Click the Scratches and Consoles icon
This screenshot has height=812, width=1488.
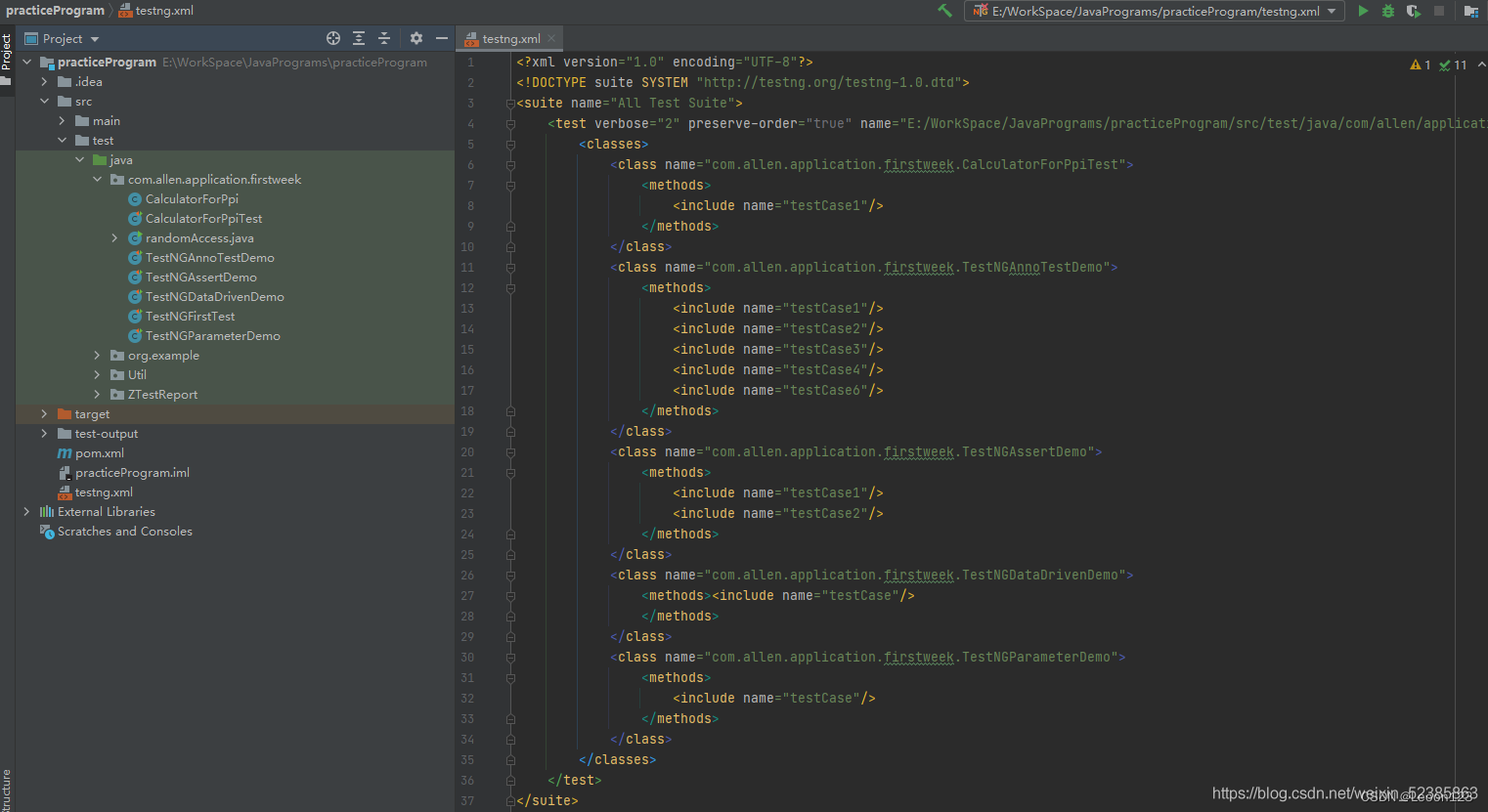(46, 531)
